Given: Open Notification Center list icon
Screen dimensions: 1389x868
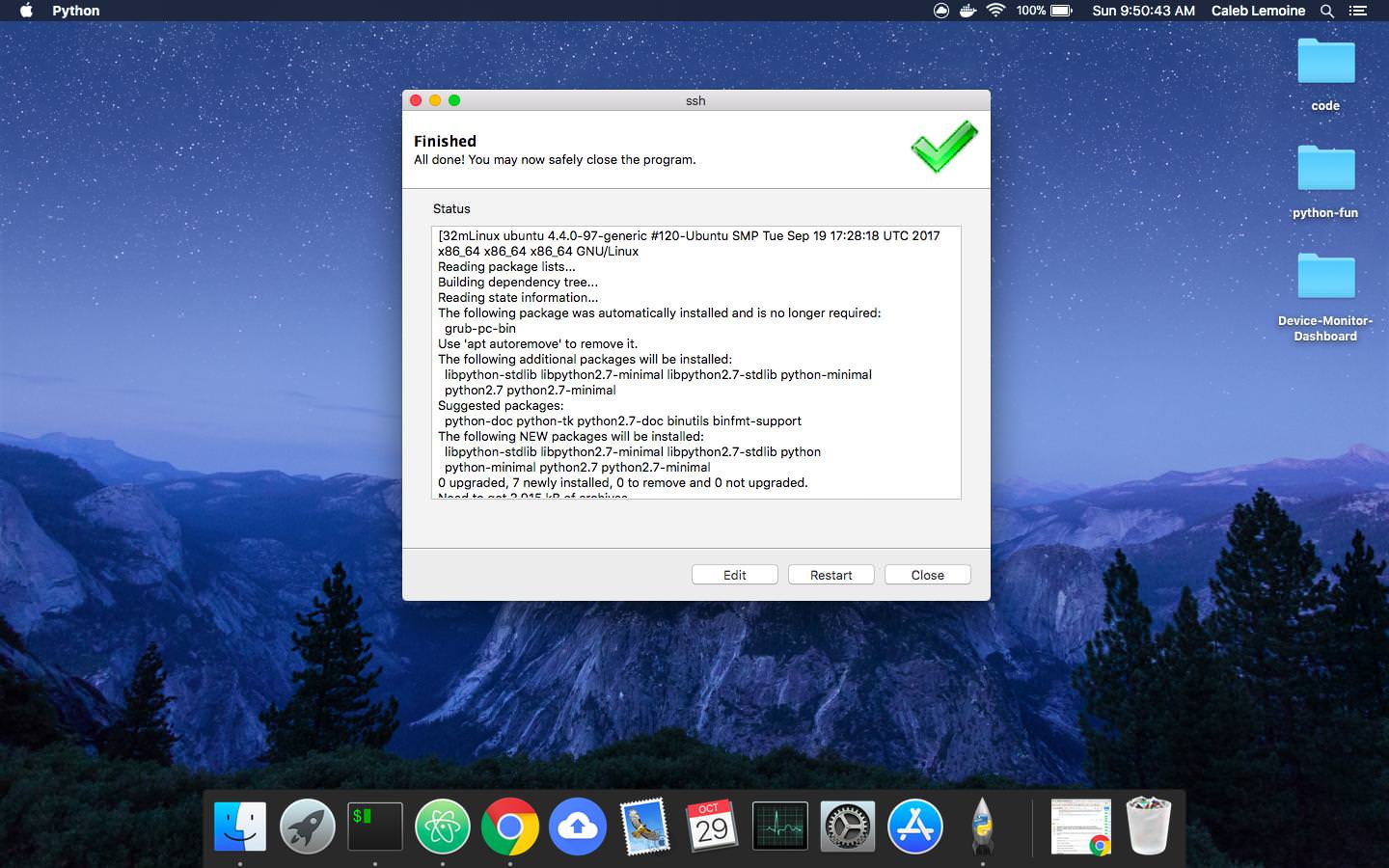Looking at the screenshot, I should click(x=1358, y=11).
